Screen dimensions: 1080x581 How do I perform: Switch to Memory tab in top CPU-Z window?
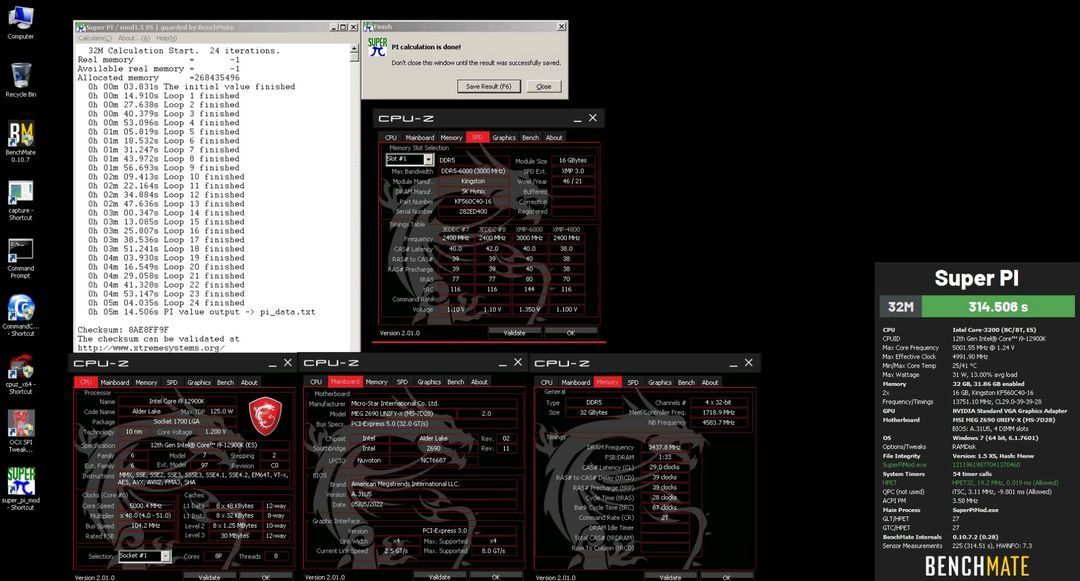point(451,137)
